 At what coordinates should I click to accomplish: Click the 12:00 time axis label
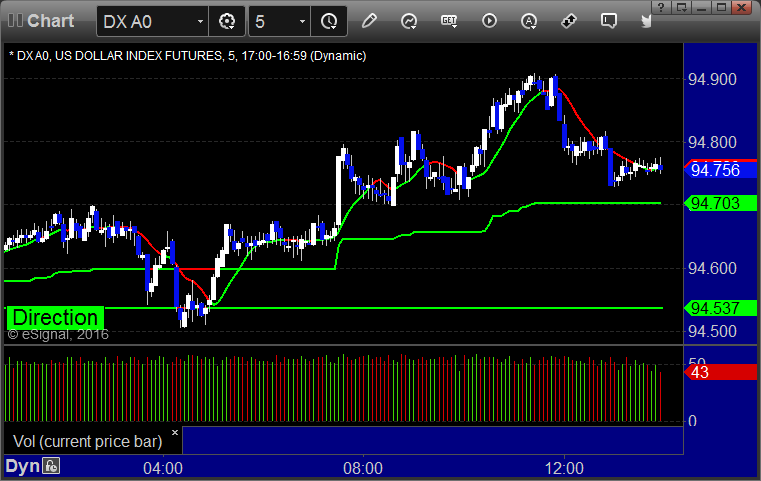click(564, 468)
